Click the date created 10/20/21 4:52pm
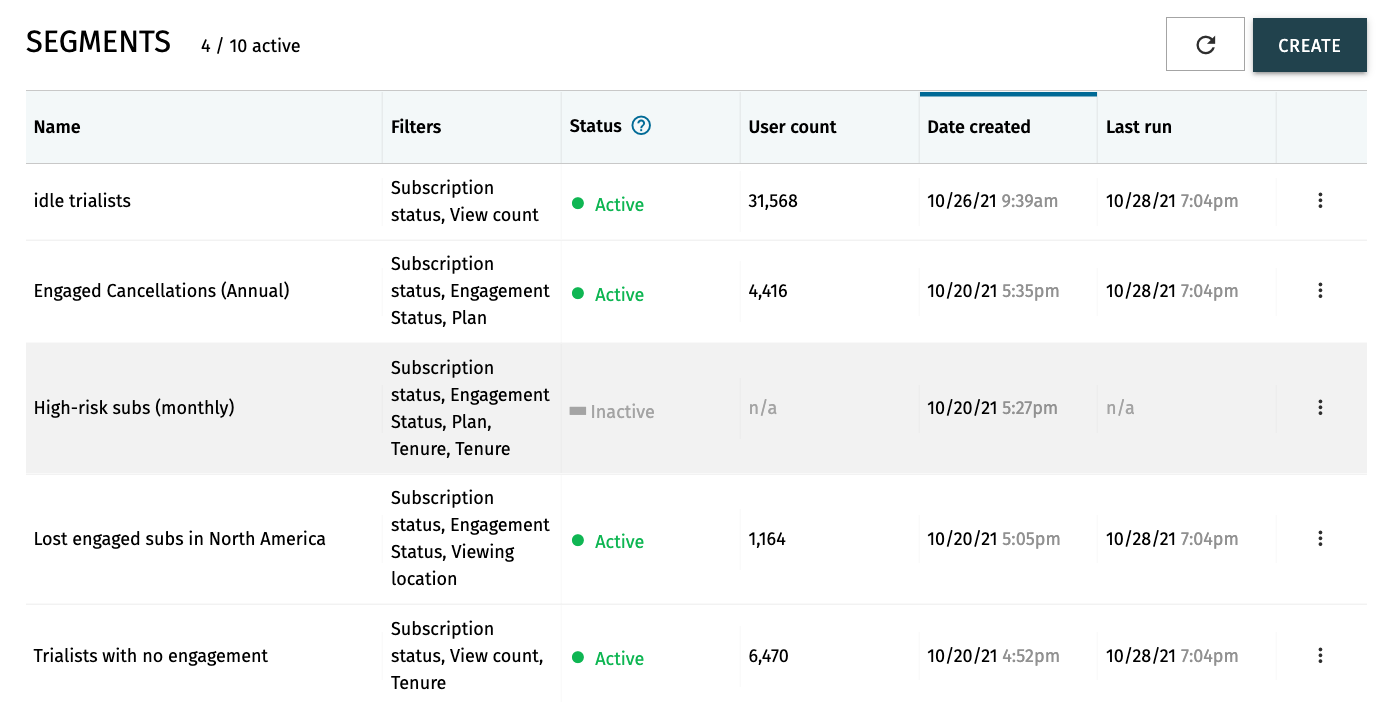Image resolution: width=1384 pixels, height=702 pixels. coord(994,656)
